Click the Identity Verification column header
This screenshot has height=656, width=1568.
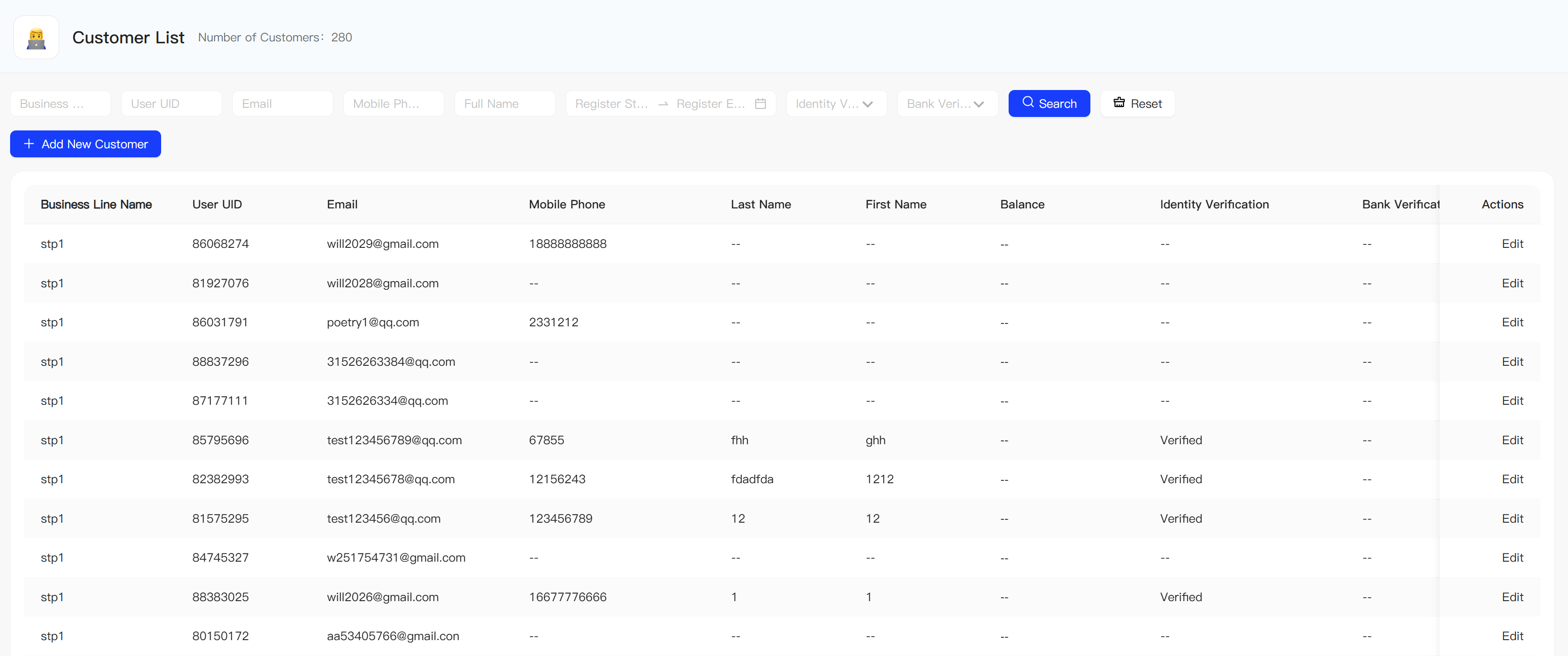click(x=1214, y=205)
